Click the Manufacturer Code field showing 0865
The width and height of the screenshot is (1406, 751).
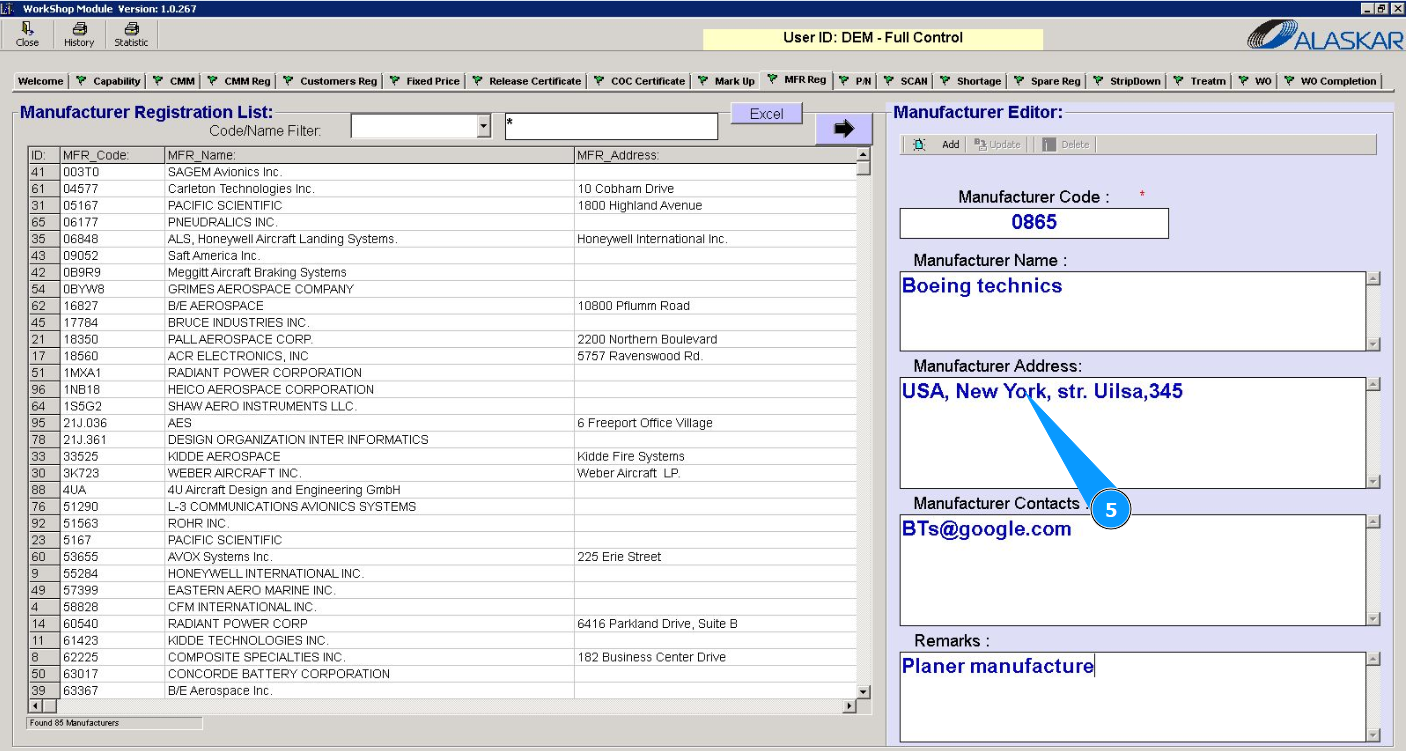tap(1034, 223)
